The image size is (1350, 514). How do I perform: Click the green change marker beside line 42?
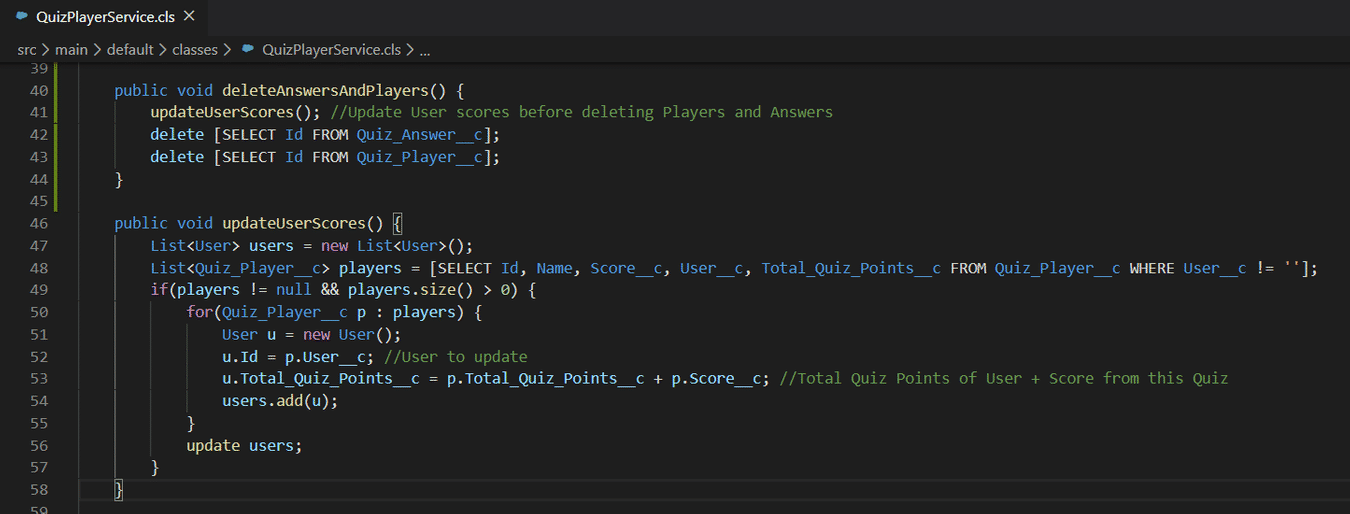58,134
